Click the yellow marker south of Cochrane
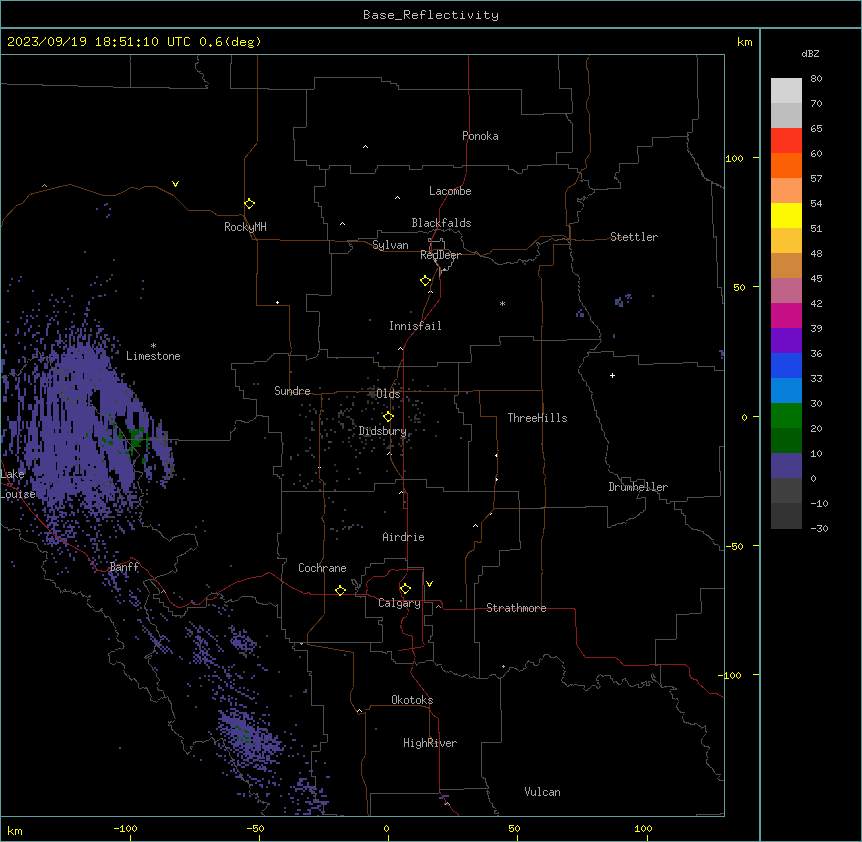This screenshot has width=862, height=842. tap(340, 590)
